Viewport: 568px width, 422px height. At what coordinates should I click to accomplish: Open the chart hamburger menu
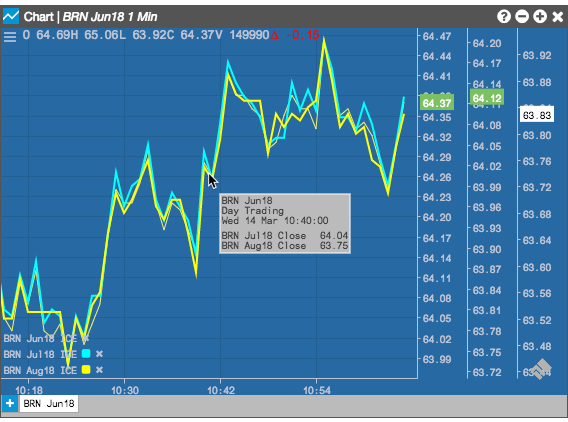coord(10,37)
